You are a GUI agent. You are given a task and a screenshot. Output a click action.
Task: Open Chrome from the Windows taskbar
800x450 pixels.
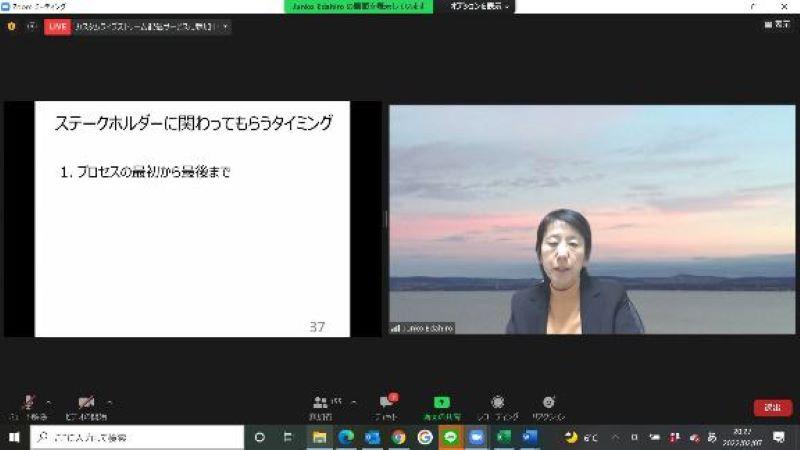[398, 437]
